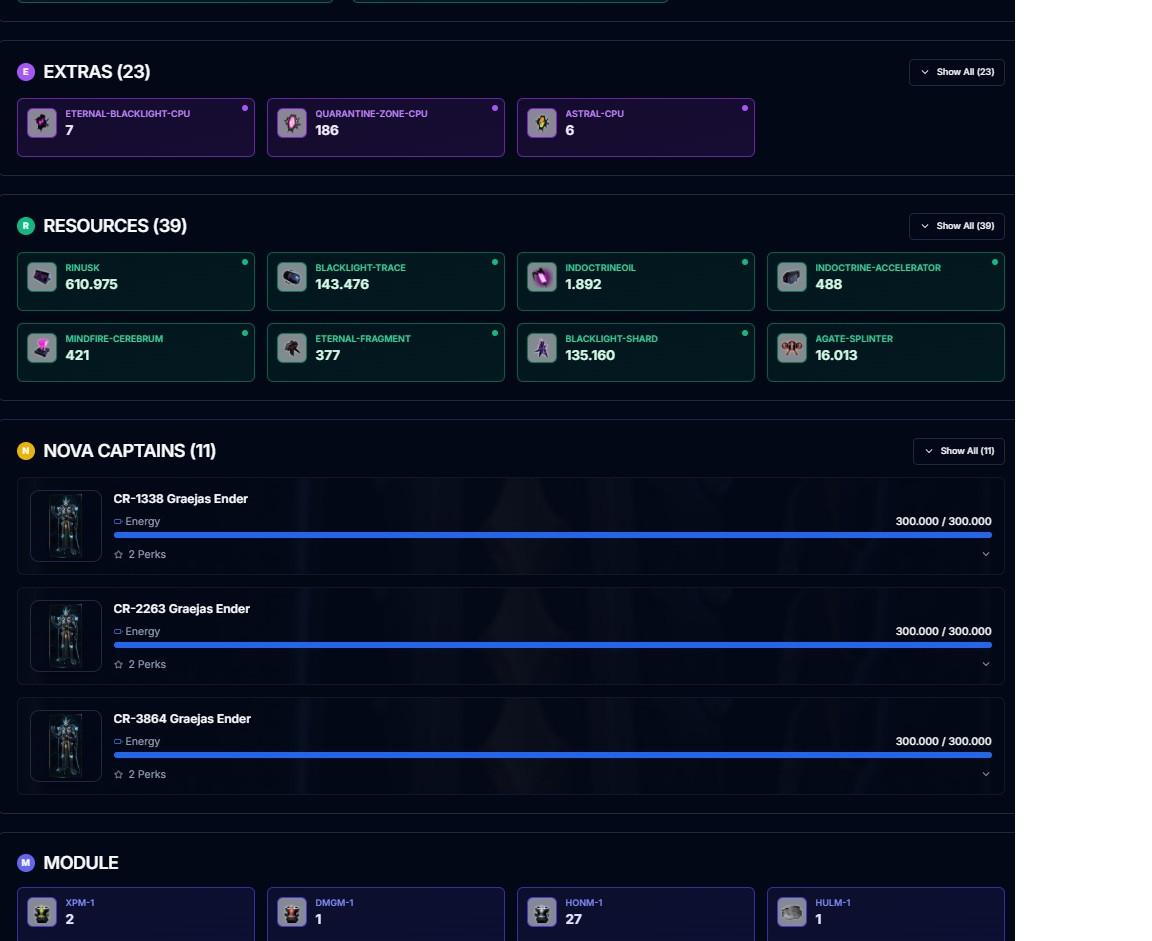Click the Rinusk resource icon
Screen dimensions: 1152x941
tap(42, 277)
